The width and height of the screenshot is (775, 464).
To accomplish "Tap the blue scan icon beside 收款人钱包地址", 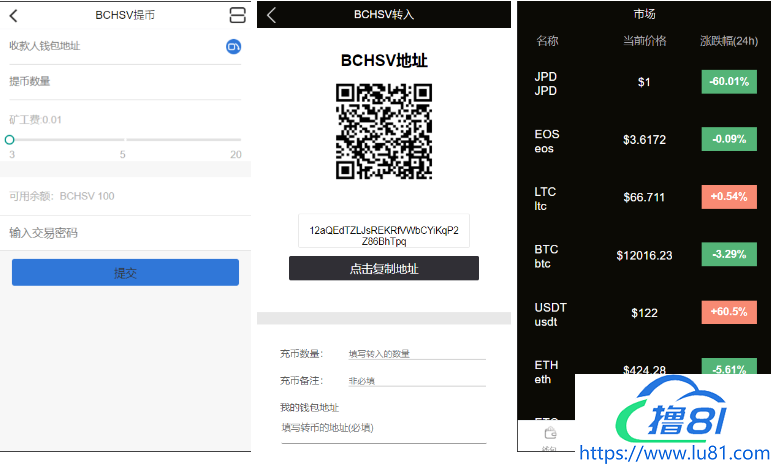I will [233, 46].
